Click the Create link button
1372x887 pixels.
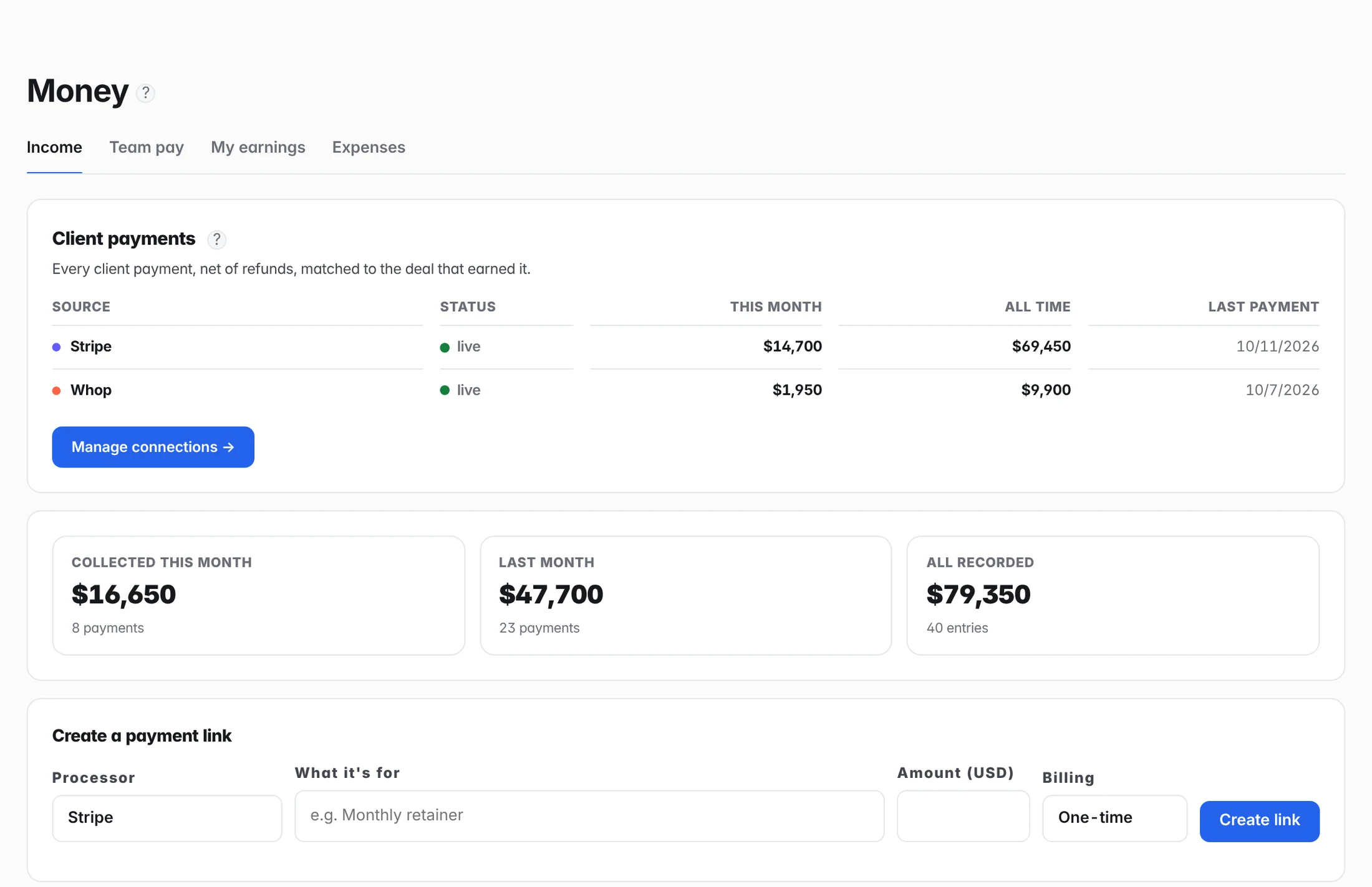(1260, 821)
